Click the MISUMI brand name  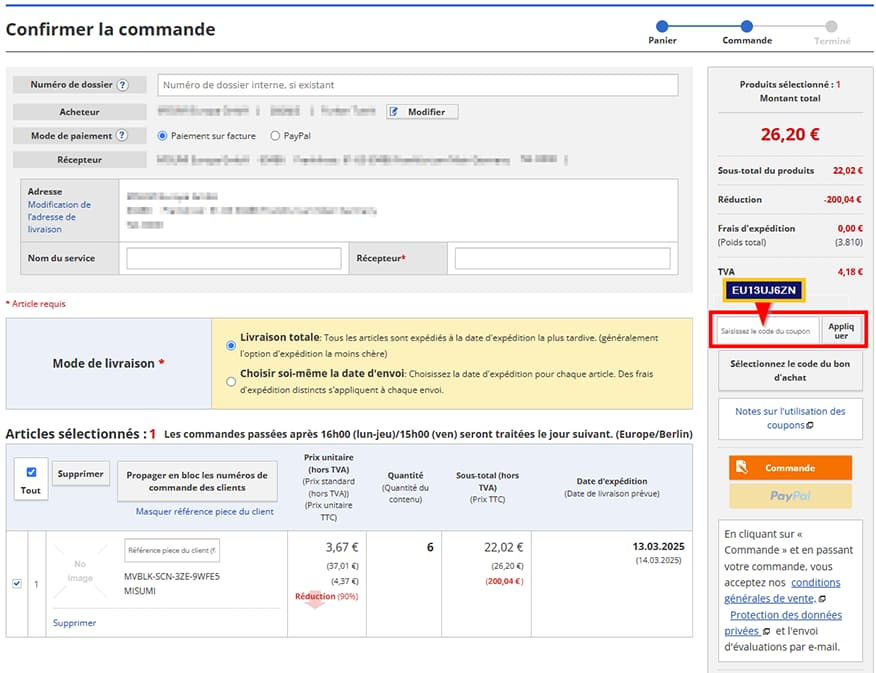click(x=140, y=590)
